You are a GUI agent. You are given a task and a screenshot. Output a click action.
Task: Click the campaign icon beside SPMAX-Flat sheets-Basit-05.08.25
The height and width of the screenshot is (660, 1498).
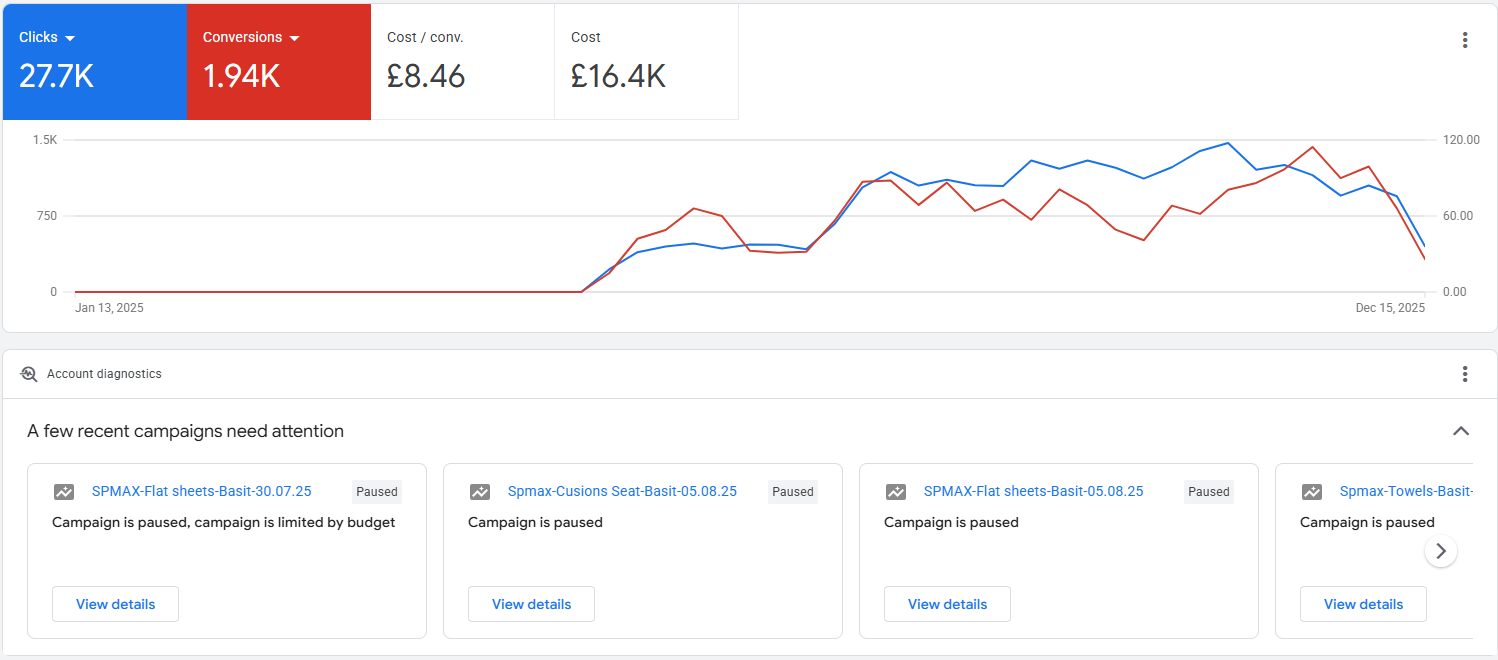896,492
